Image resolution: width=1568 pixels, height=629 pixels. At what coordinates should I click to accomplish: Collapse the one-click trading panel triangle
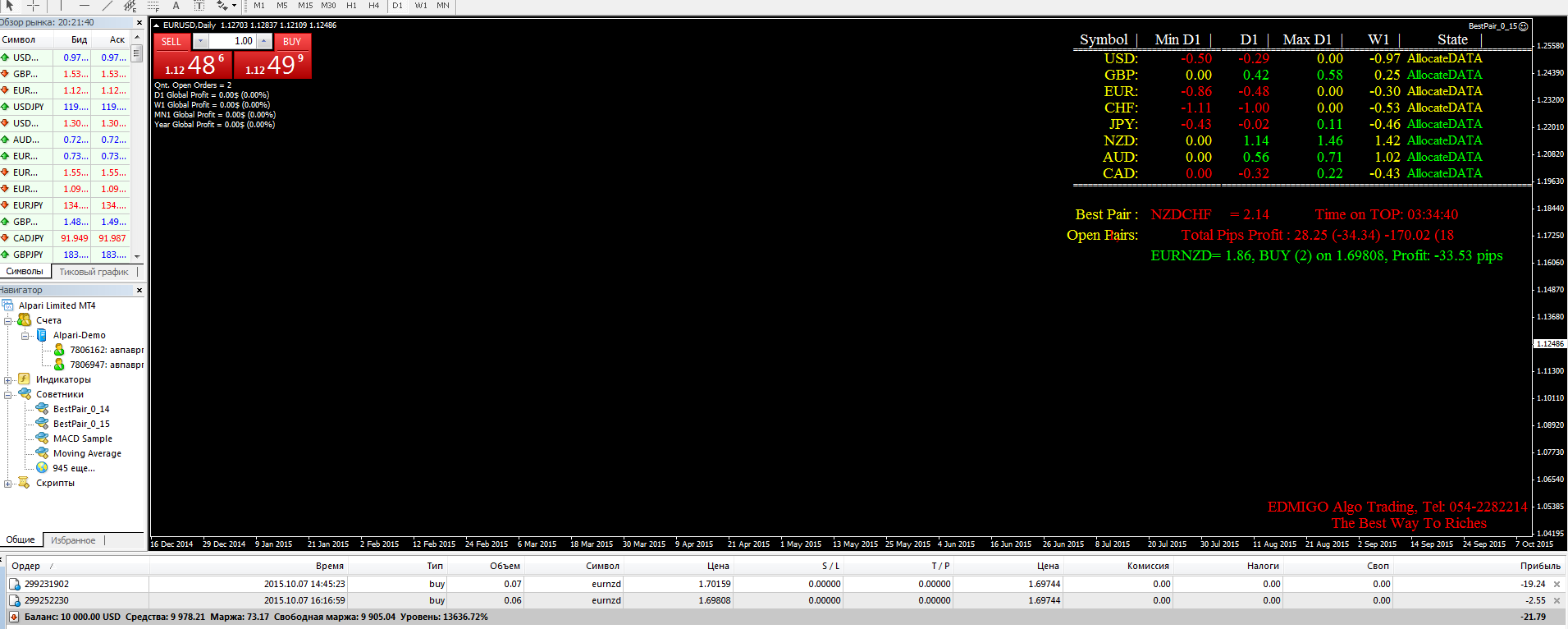click(x=156, y=25)
